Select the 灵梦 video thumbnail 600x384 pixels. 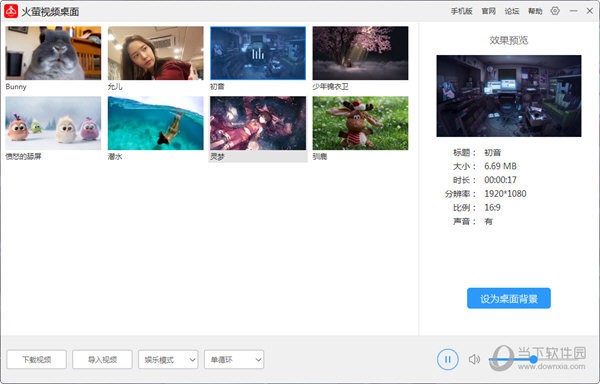coord(258,123)
